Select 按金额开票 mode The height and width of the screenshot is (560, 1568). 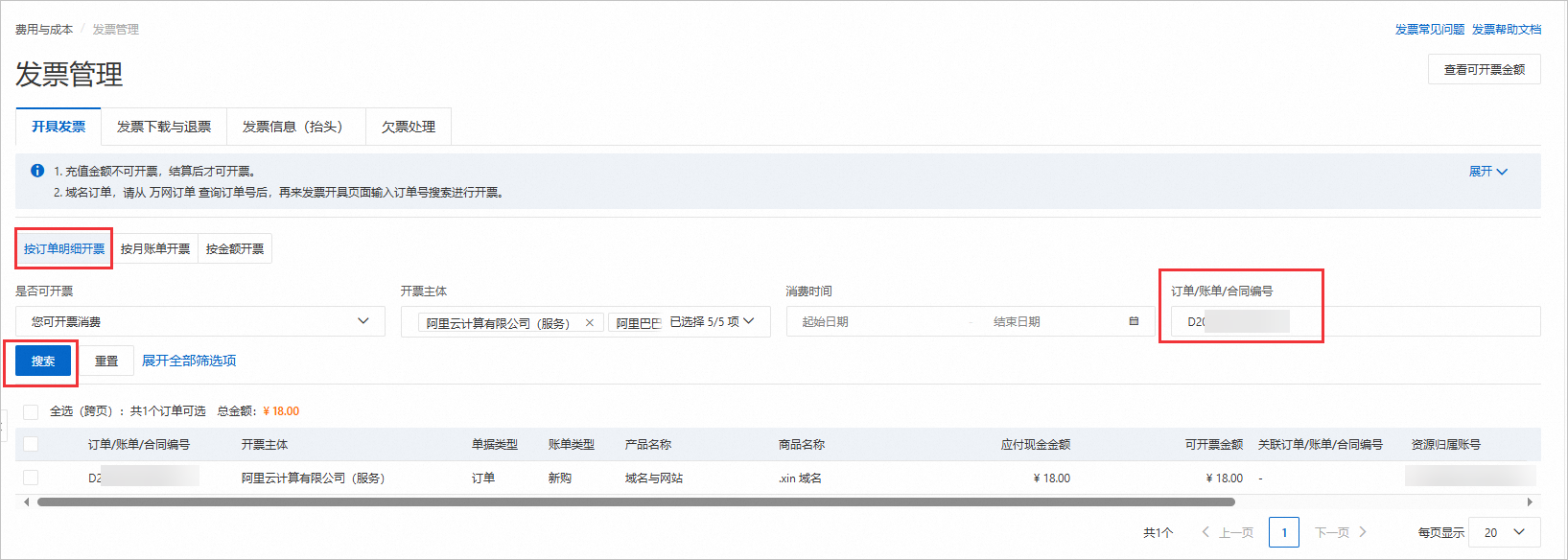tap(235, 248)
